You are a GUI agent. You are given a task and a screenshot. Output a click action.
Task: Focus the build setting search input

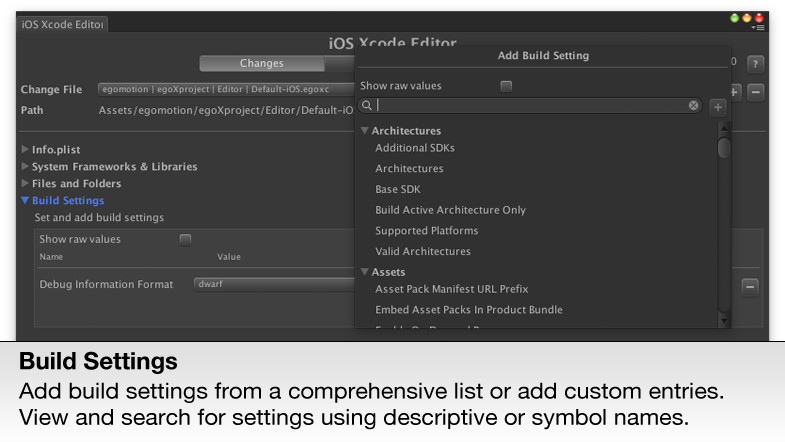[x=531, y=105]
